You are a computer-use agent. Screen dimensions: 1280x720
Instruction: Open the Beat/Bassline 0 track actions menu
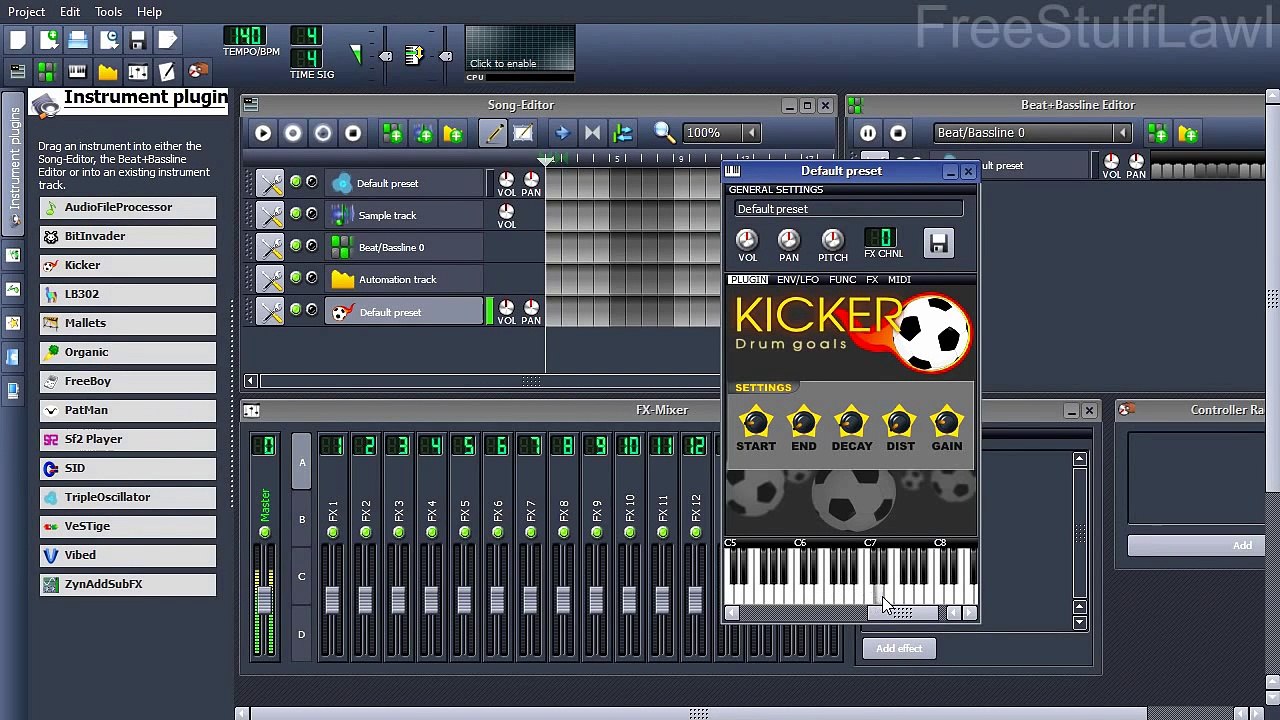pyautogui.click(x=269, y=247)
